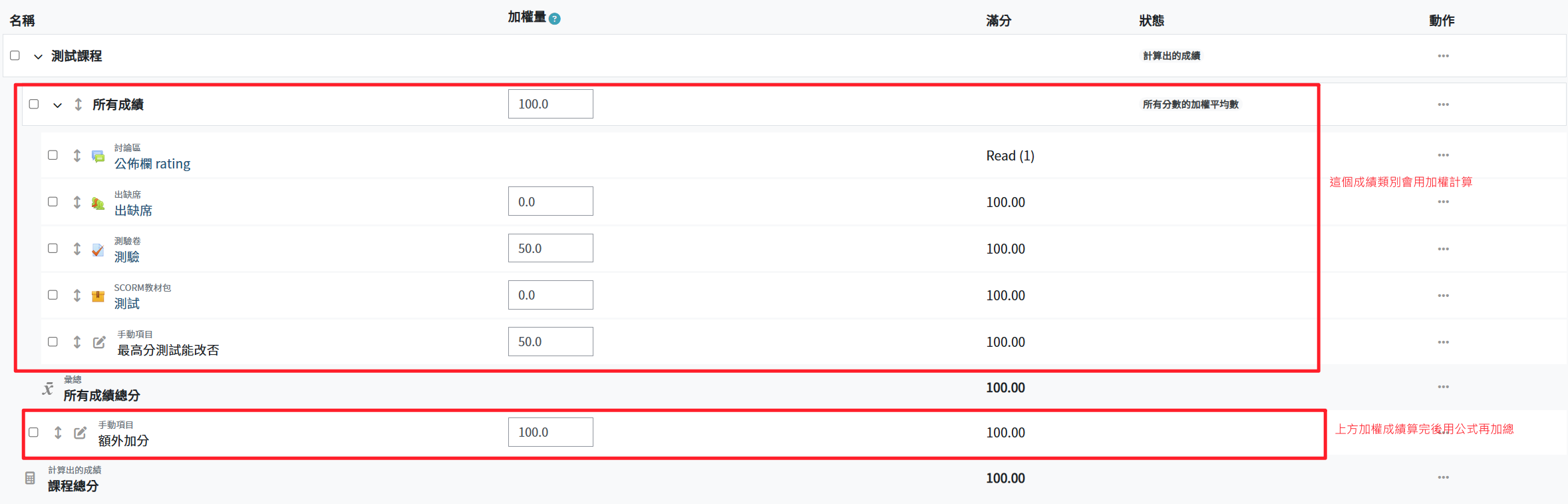Viewport: 1568px width, 504px height.
Task: Open the actions menu for 額外加分
Action: (1443, 433)
